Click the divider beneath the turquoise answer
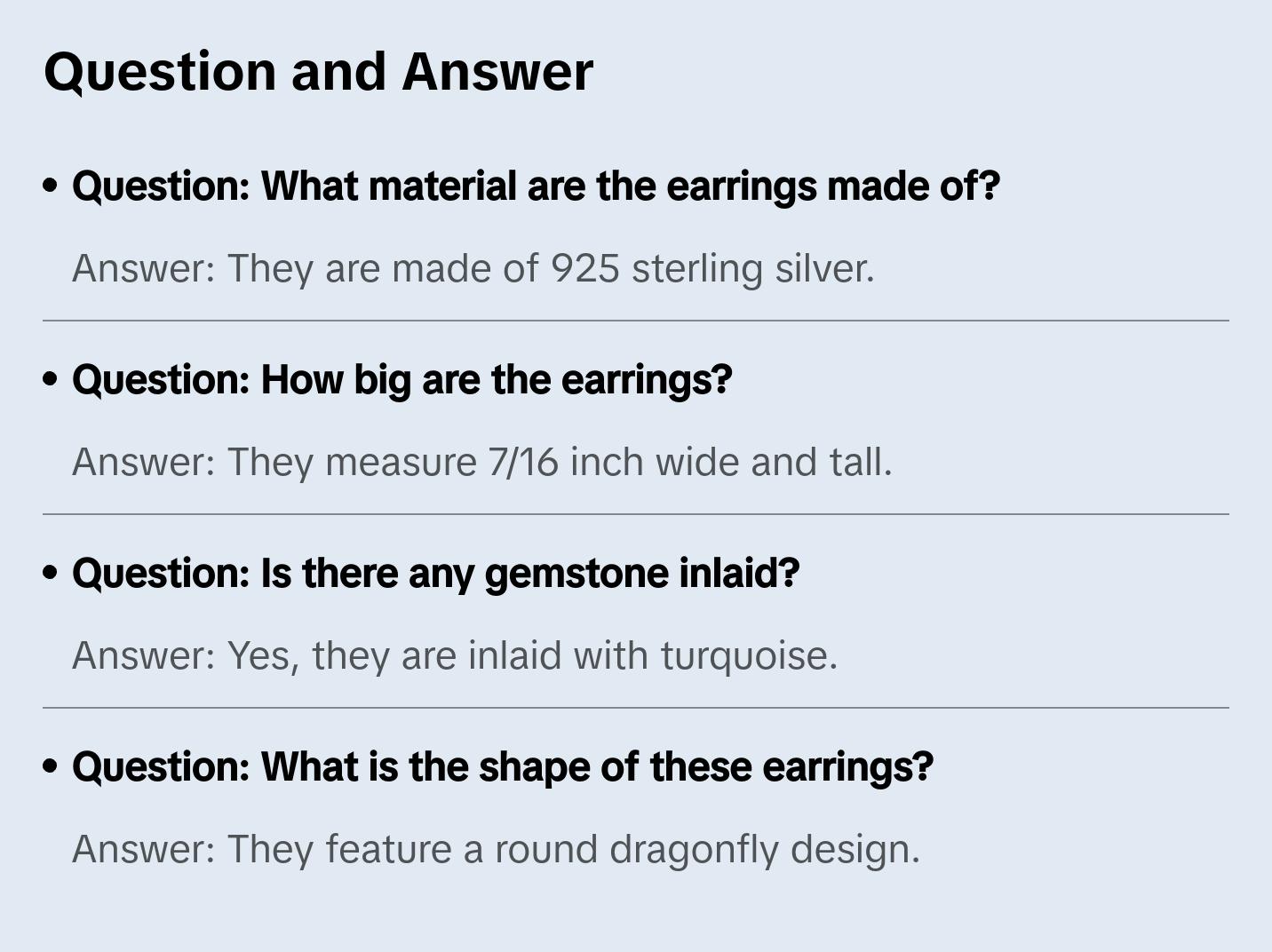Screen dimensions: 1272x952 pos(635,708)
